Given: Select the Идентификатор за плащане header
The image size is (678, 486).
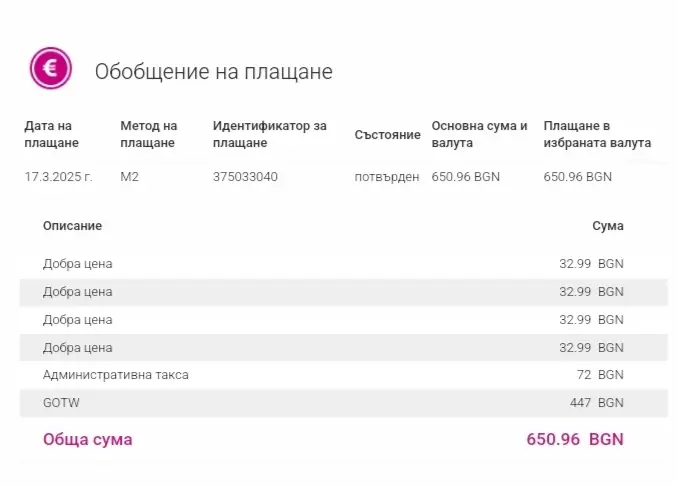Looking at the screenshot, I should 269,134.
